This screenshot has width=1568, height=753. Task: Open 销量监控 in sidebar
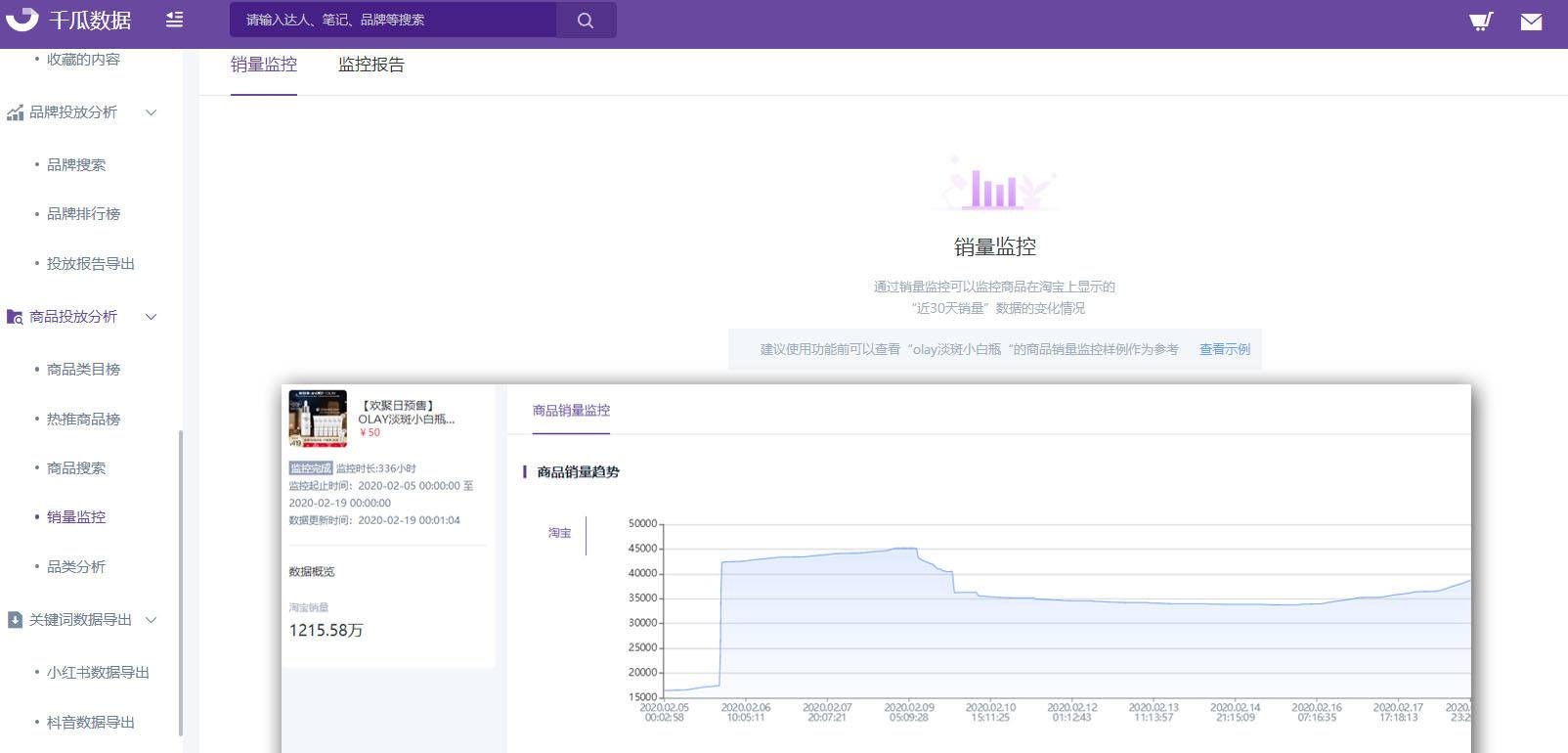point(76,517)
